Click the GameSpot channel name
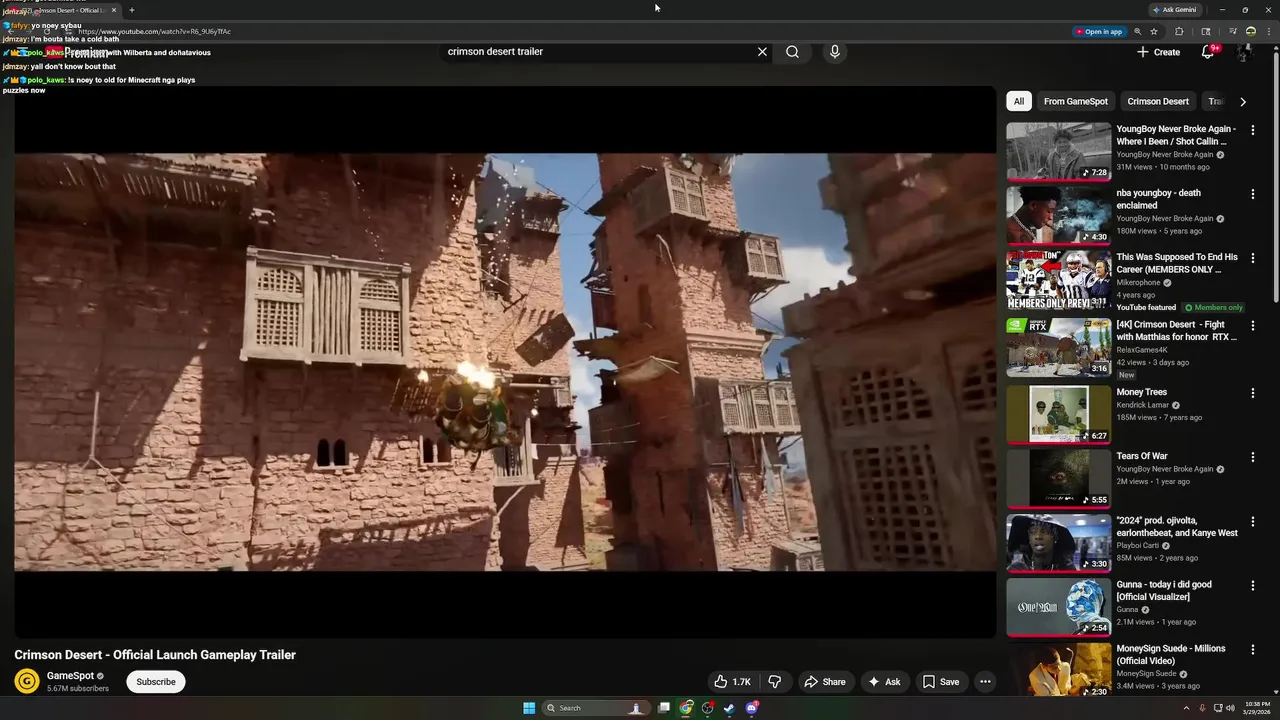The width and height of the screenshot is (1280, 720). pyautogui.click(x=70, y=676)
